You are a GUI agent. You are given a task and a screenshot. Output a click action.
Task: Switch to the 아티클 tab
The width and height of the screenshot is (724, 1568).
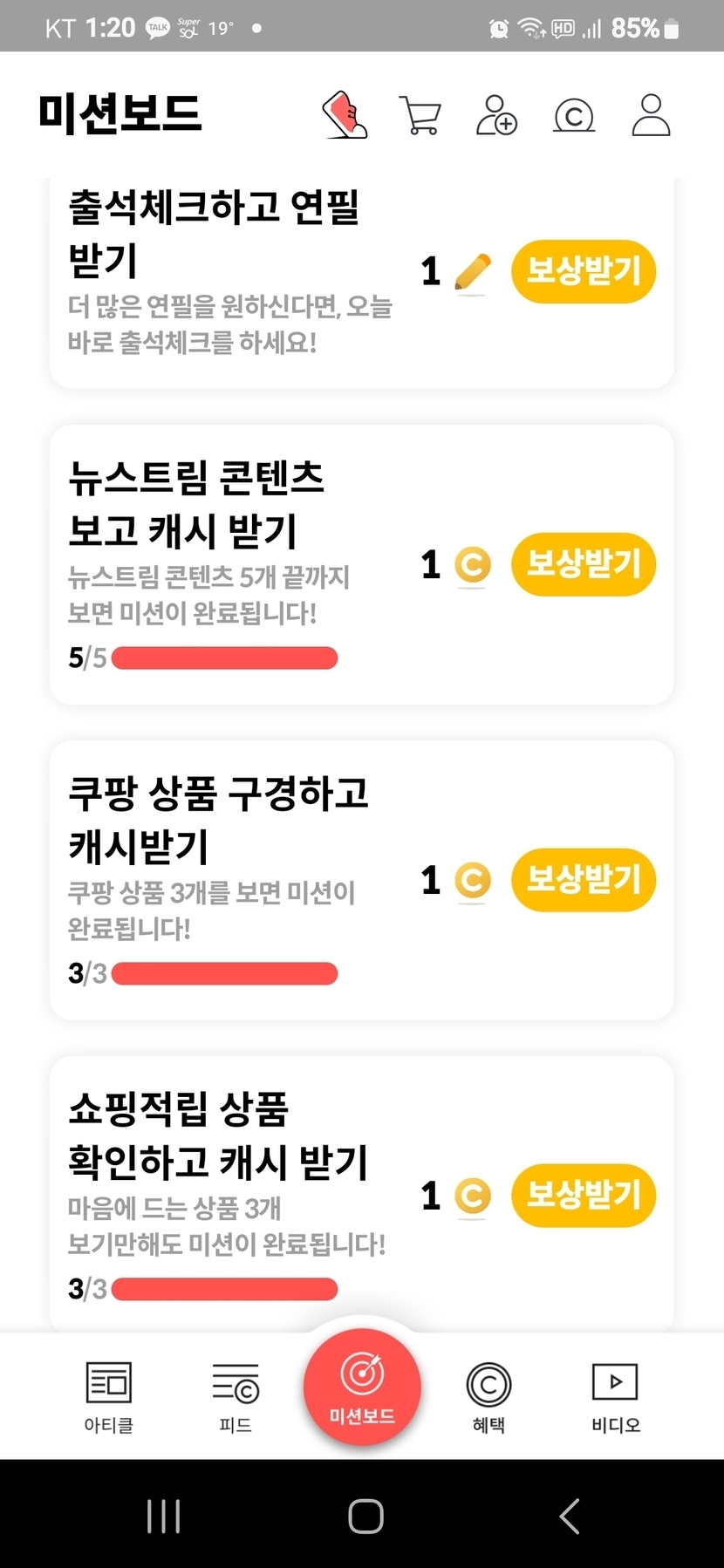[109, 1395]
